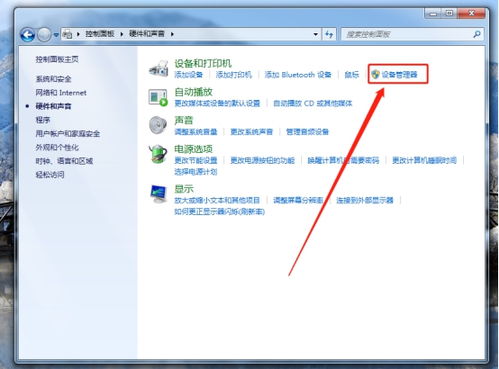The height and width of the screenshot is (369, 499).
Task: Open the 程序 category
Action: (x=43, y=120)
